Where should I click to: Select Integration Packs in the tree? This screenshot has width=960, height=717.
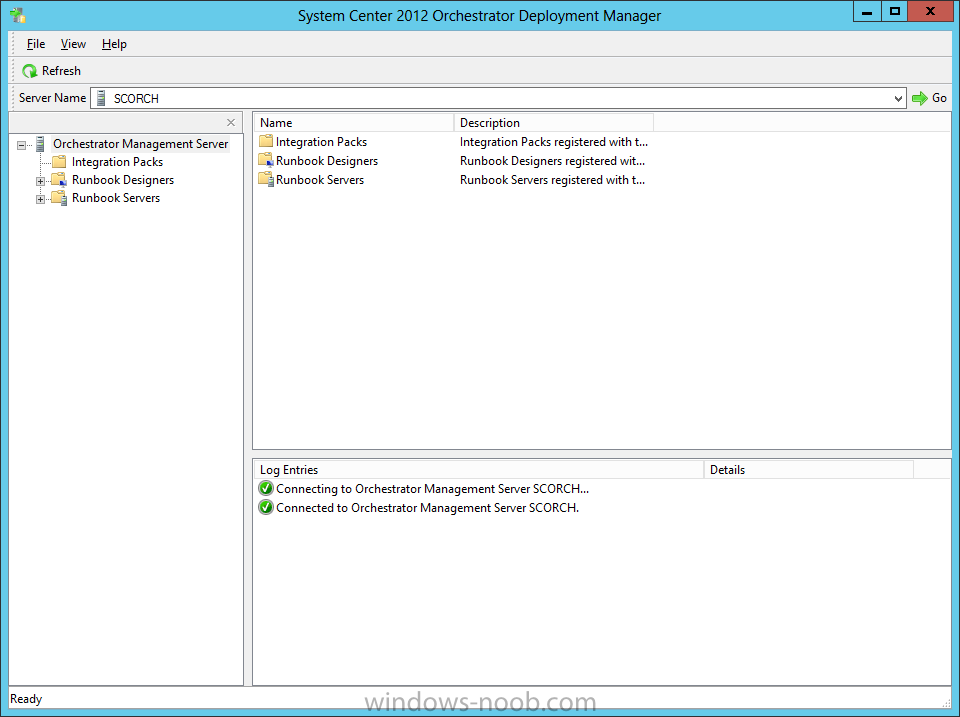(x=117, y=162)
